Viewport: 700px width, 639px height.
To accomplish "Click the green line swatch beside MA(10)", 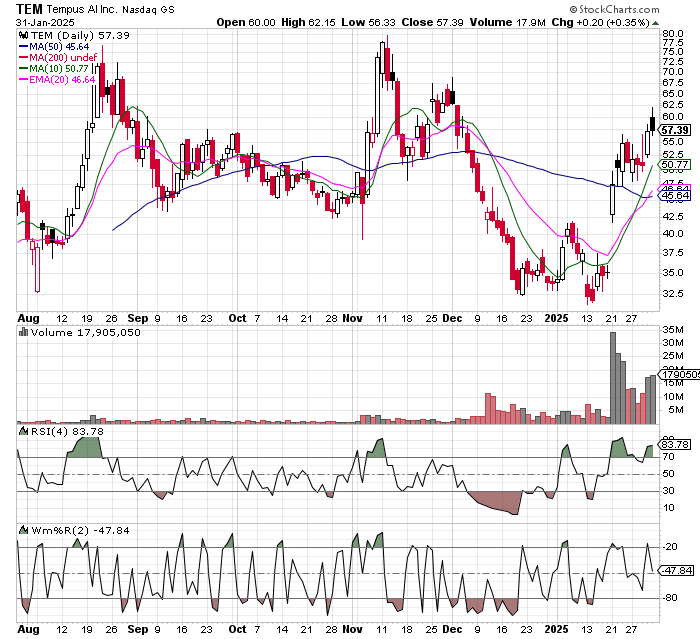I will (23, 69).
